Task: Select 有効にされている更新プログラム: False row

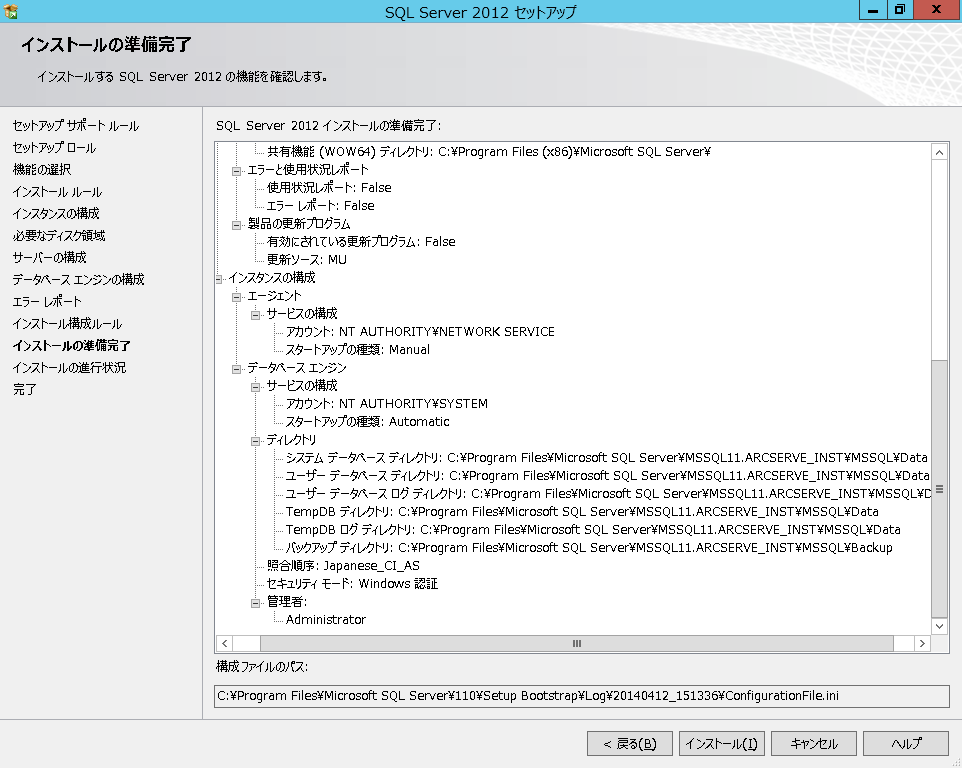Action: [x=361, y=242]
